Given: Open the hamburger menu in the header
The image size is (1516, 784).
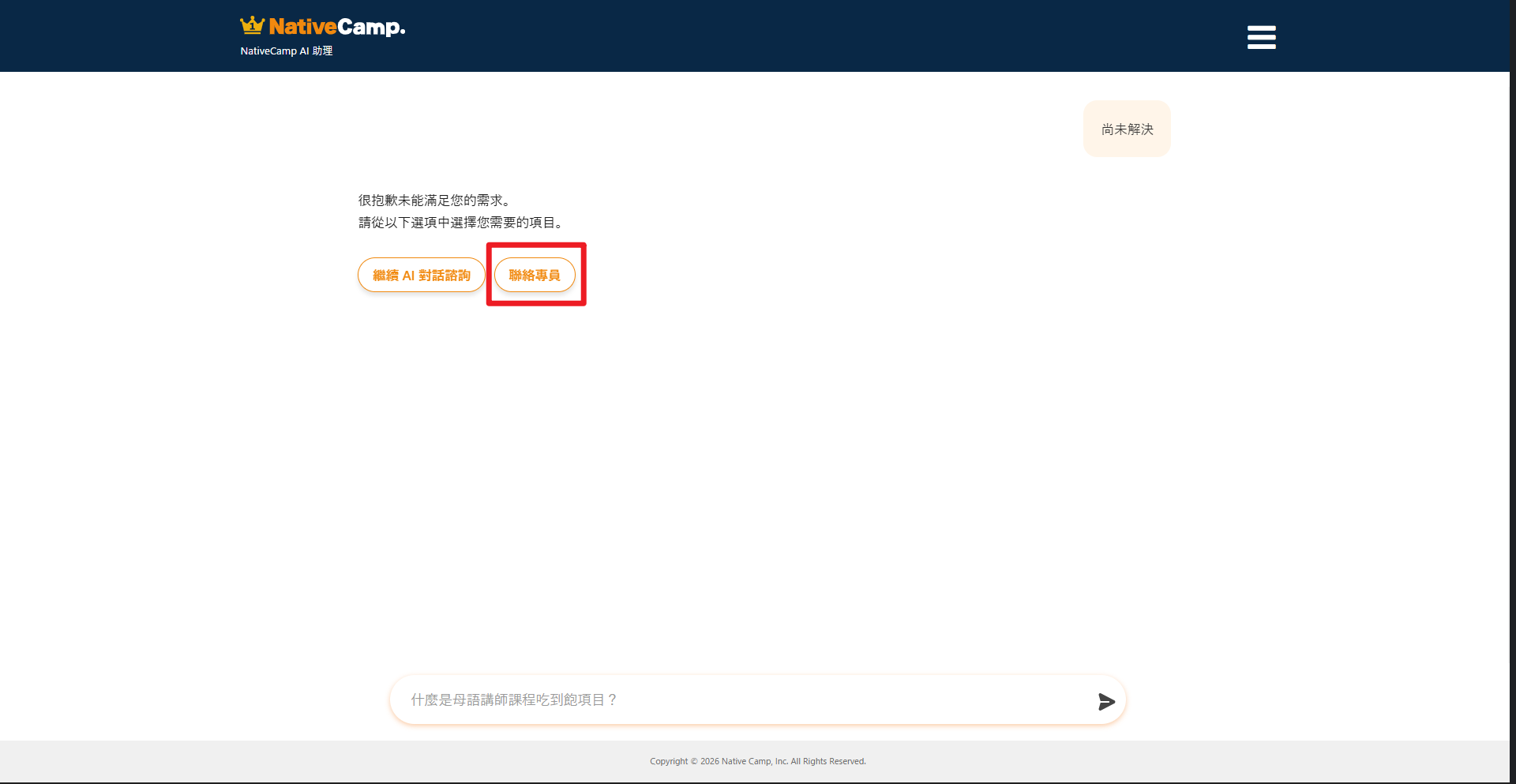Looking at the screenshot, I should point(1261,37).
